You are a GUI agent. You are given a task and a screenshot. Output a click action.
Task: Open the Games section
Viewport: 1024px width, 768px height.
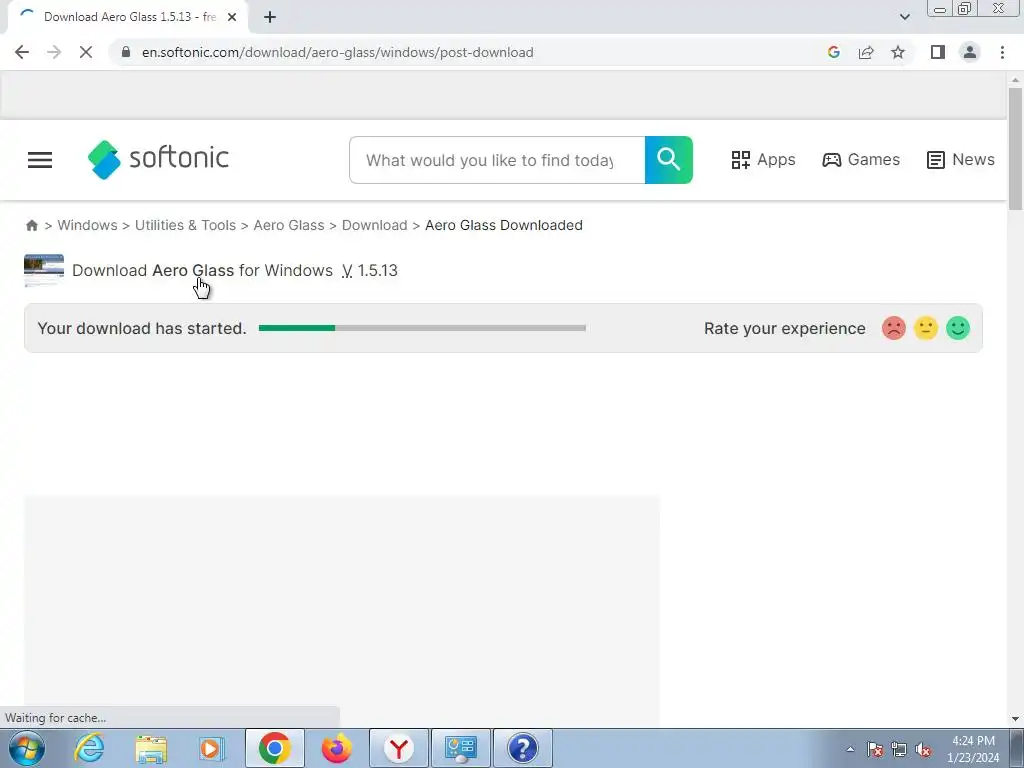click(861, 159)
